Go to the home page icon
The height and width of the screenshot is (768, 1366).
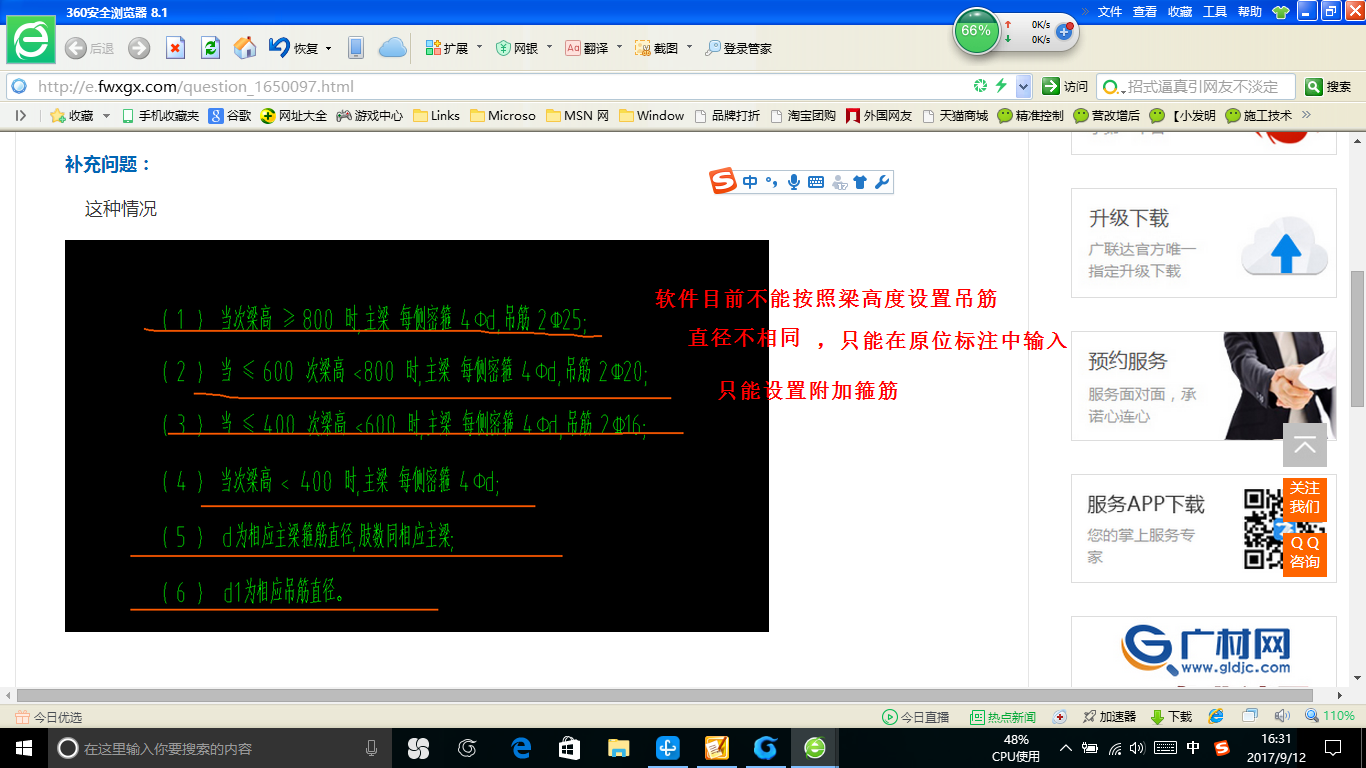[245, 48]
